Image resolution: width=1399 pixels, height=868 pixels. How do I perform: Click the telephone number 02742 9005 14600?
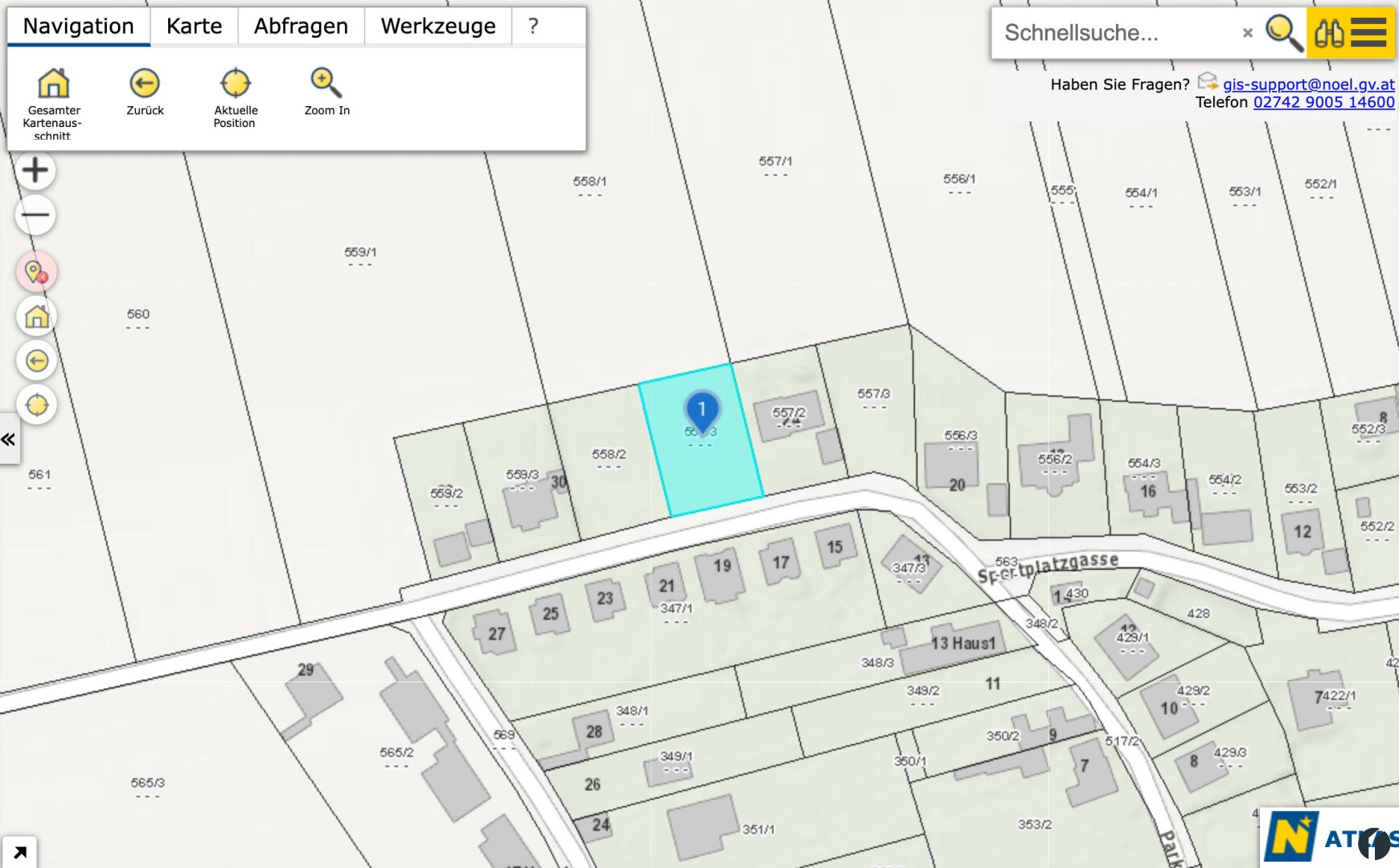click(x=1323, y=102)
